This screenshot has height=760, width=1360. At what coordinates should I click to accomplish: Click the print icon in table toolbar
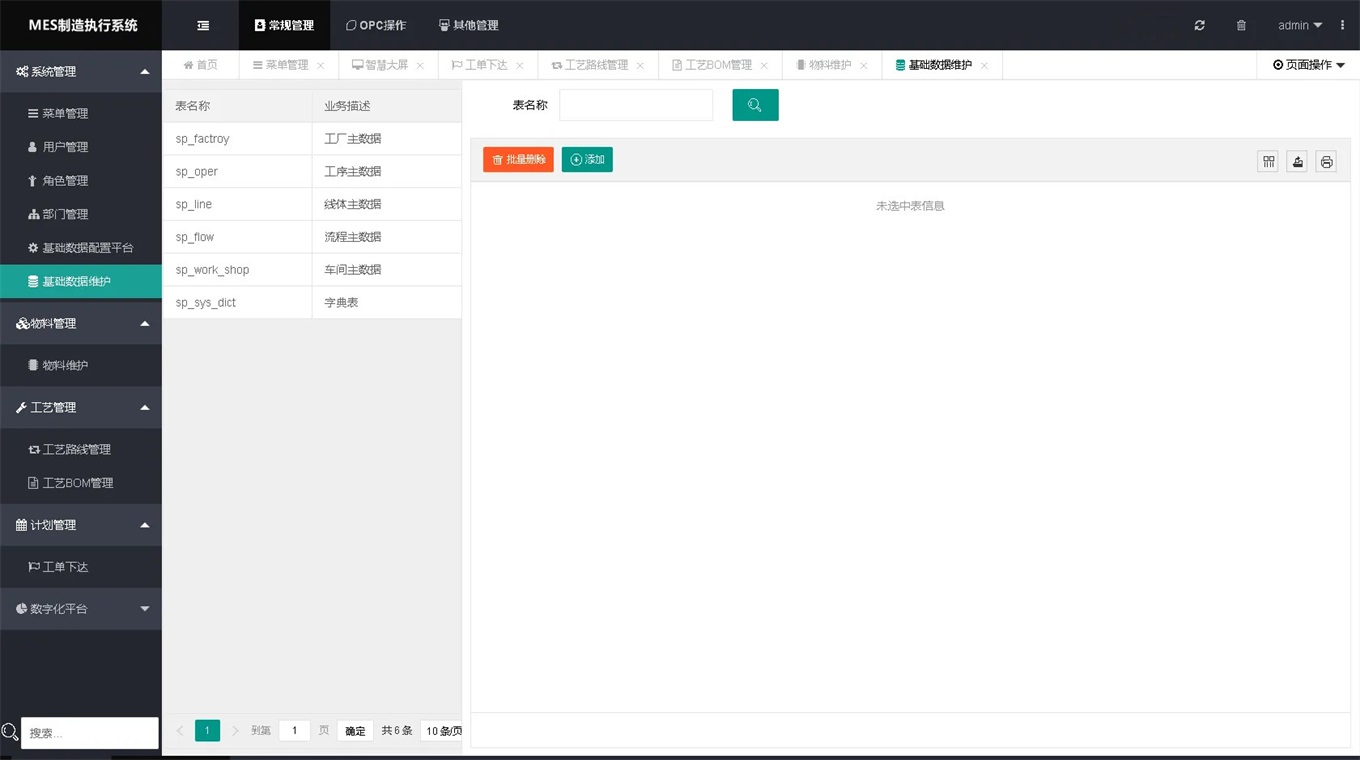[x=1326, y=162]
